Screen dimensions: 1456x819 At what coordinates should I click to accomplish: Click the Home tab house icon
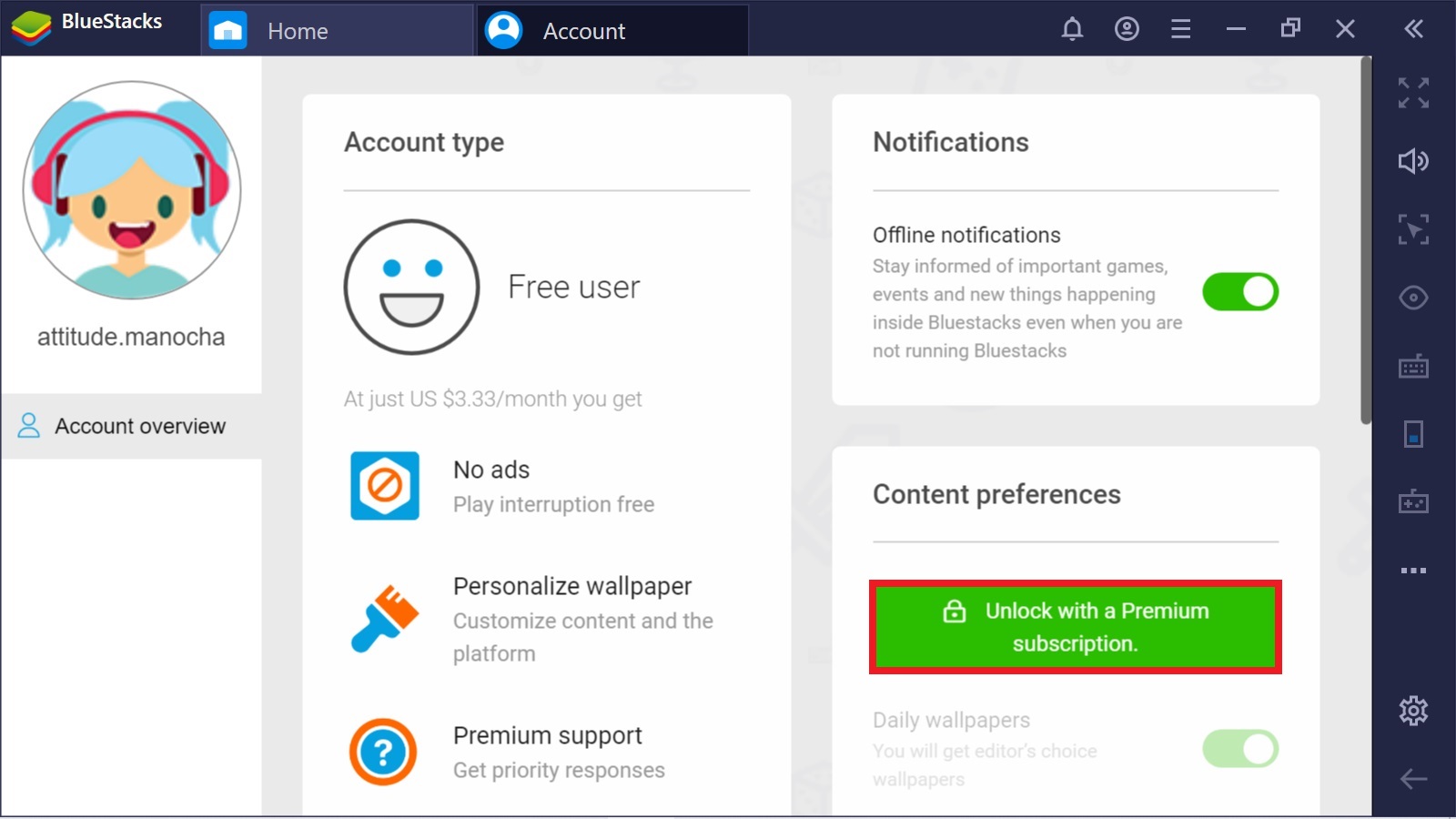point(227,31)
